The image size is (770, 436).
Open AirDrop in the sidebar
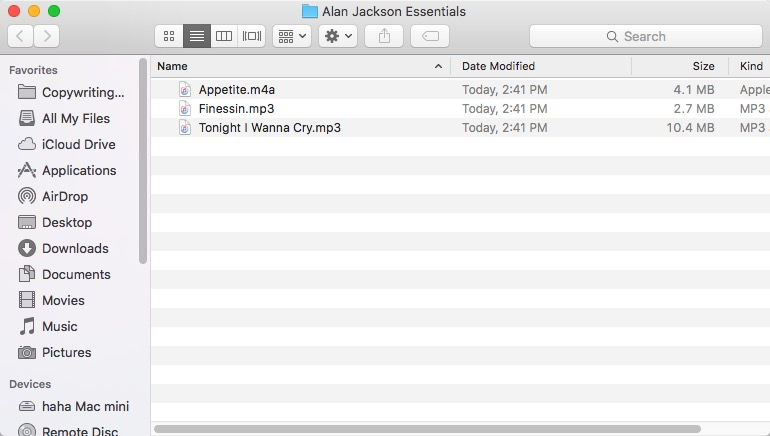[65, 196]
